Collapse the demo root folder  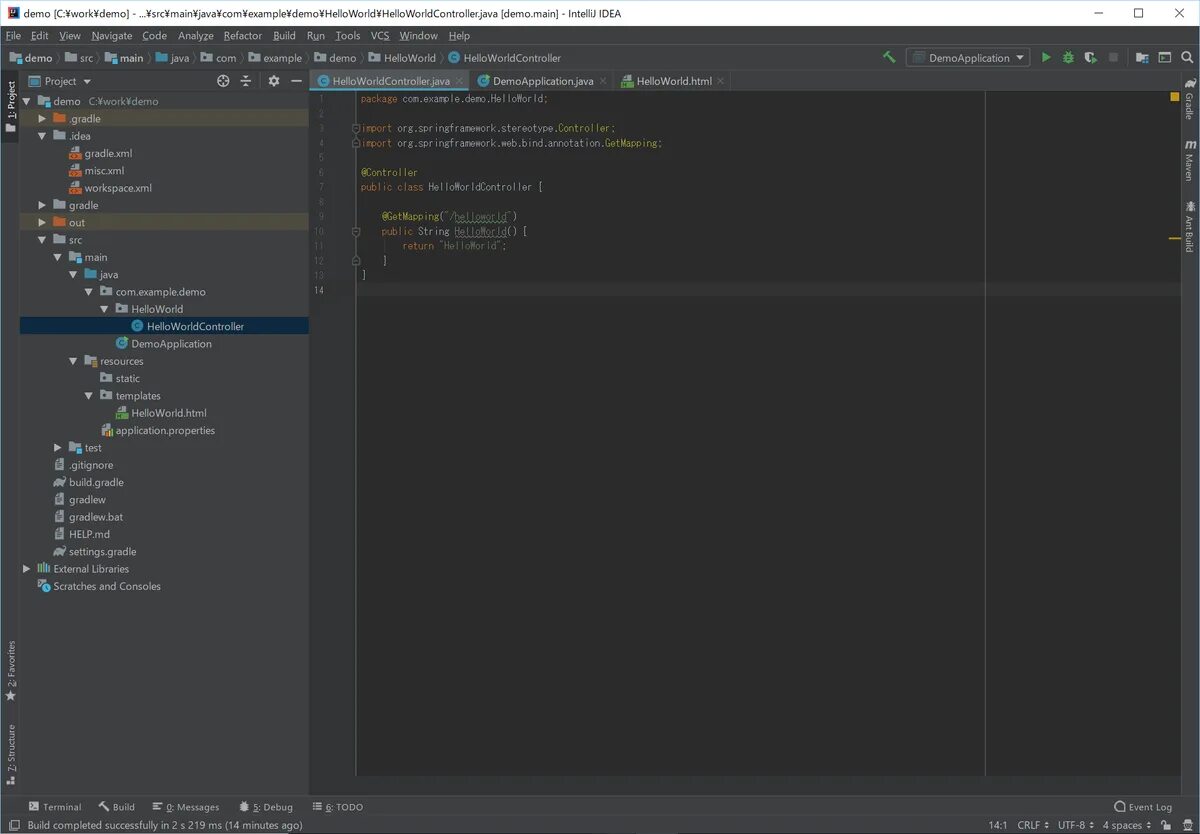click(x=27, y=101)
